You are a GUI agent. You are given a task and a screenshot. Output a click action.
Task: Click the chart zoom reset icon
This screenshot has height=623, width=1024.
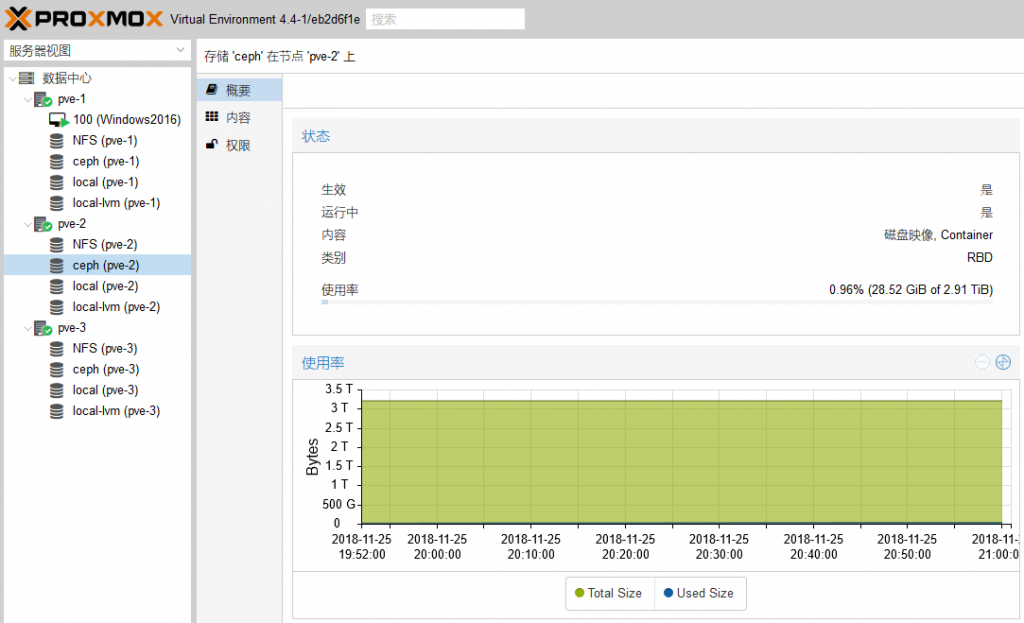(1003, 362)
